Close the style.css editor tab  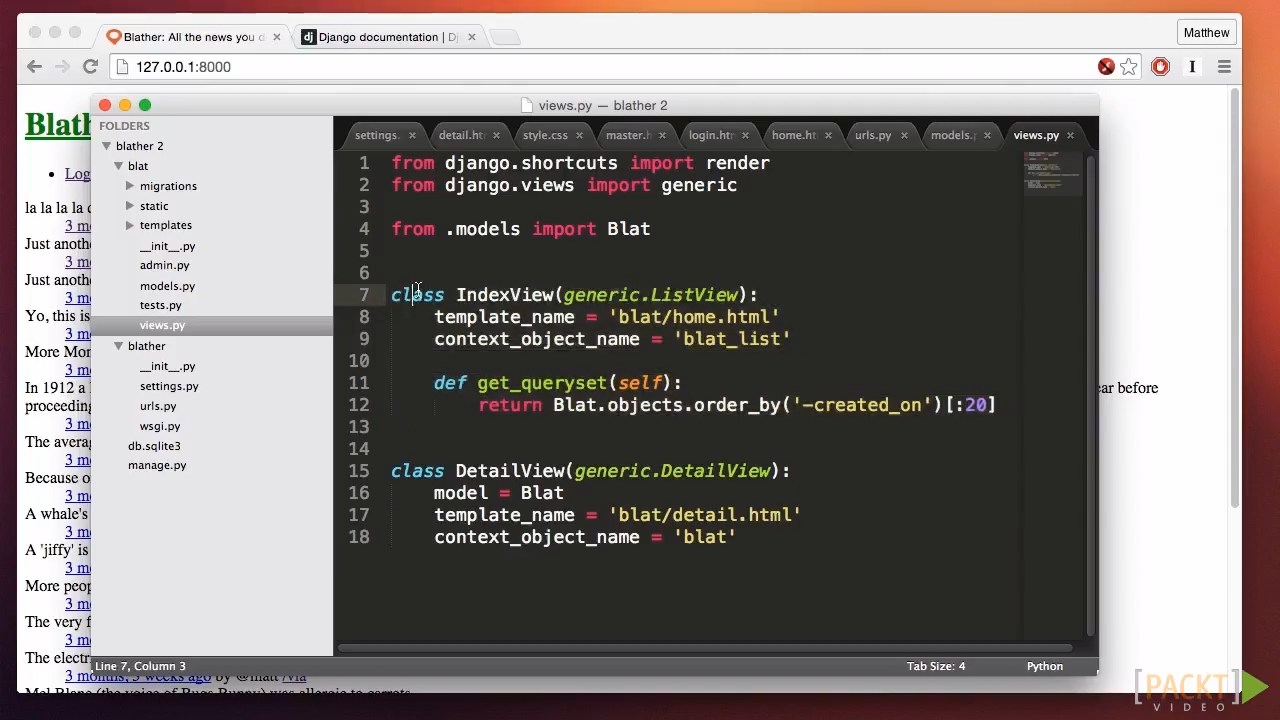coord(579,135)
